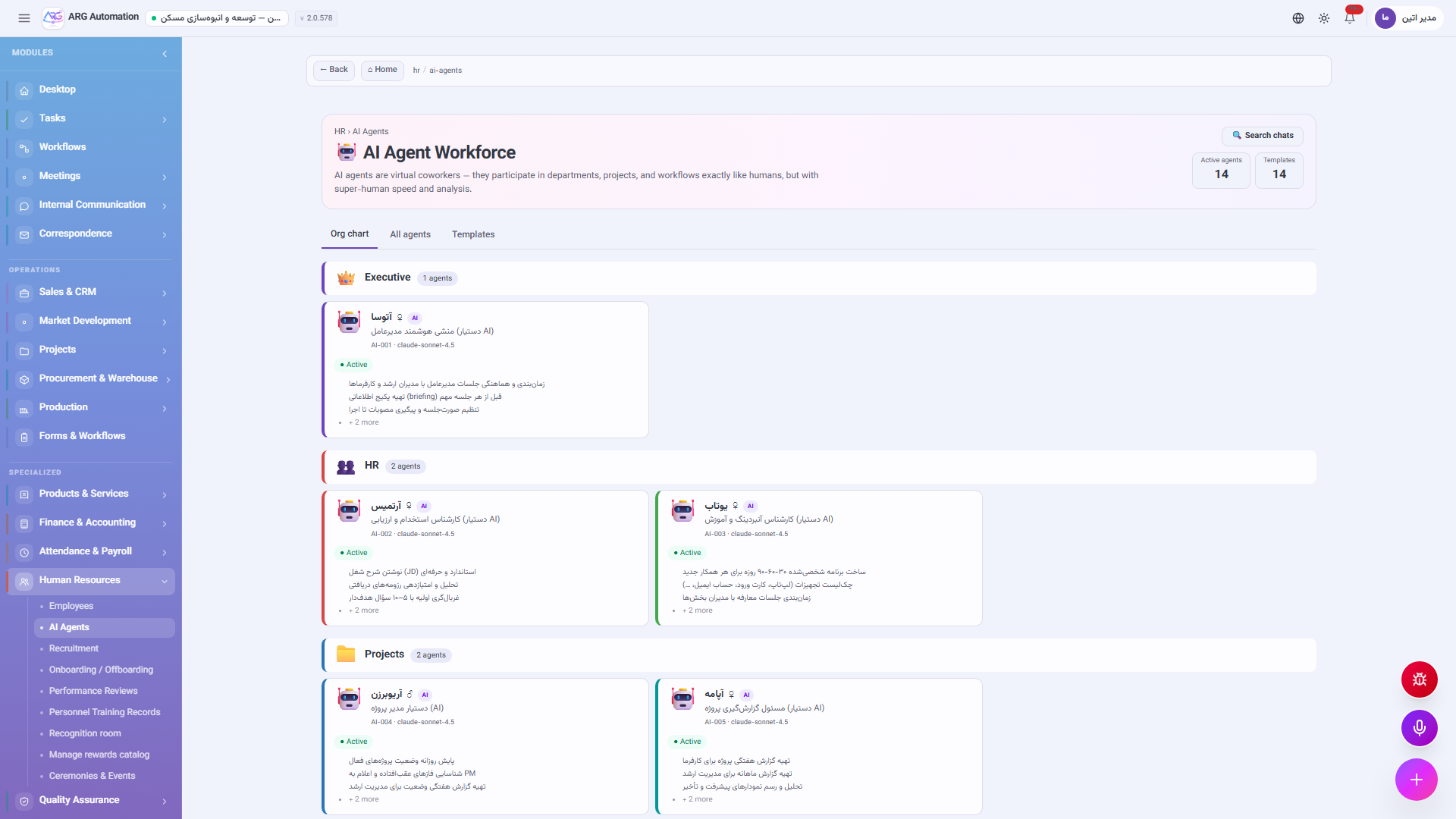Click the Executive crown icon
This screenshot has width=1456, height=819.
tap(346, 278)
